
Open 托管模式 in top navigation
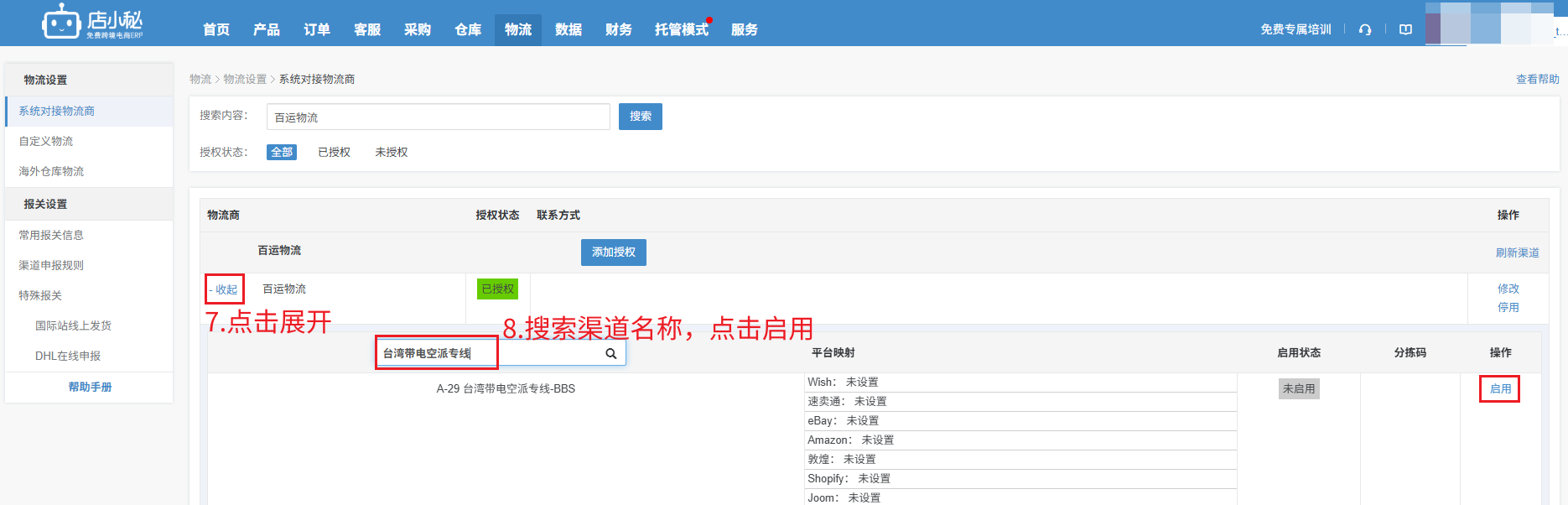[682, 29]
